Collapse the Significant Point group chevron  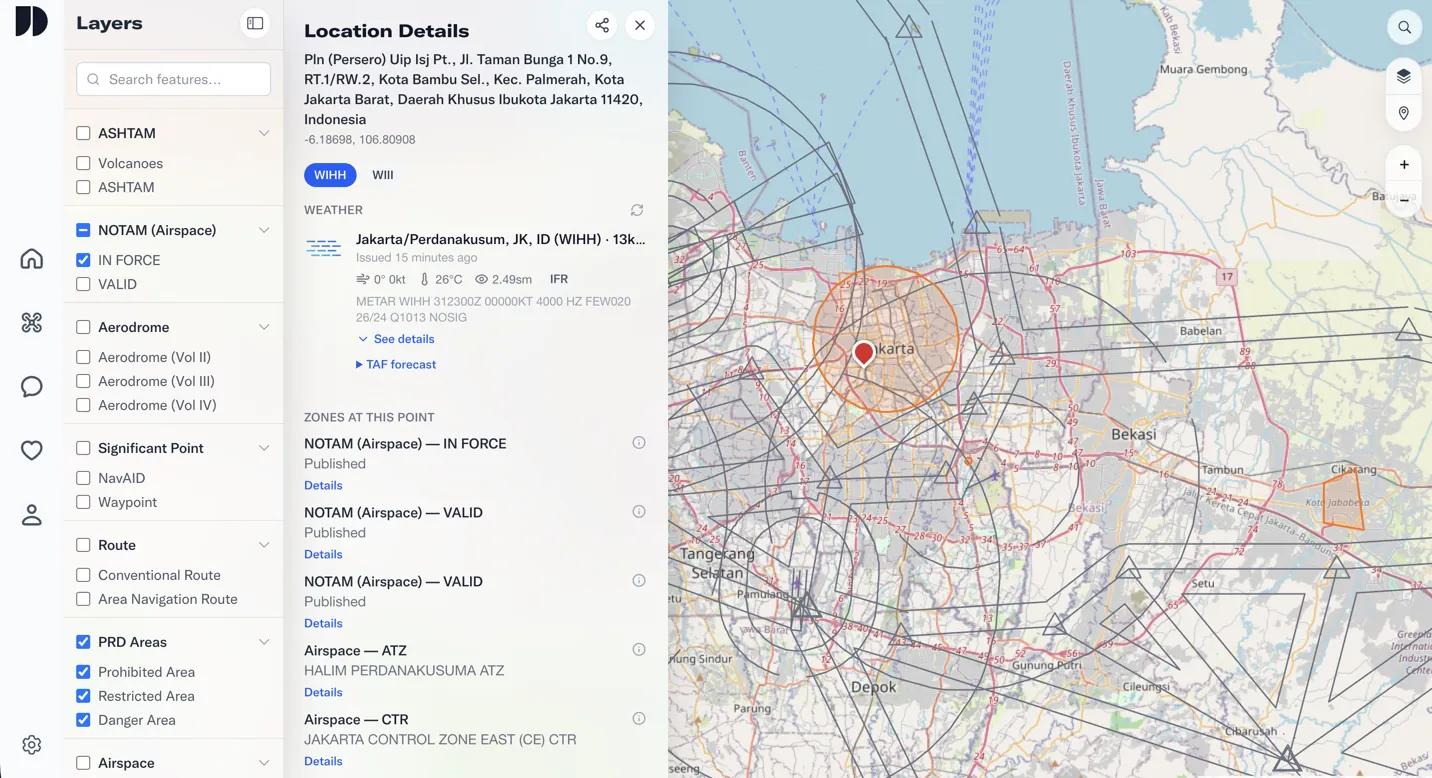coord(264,448)
